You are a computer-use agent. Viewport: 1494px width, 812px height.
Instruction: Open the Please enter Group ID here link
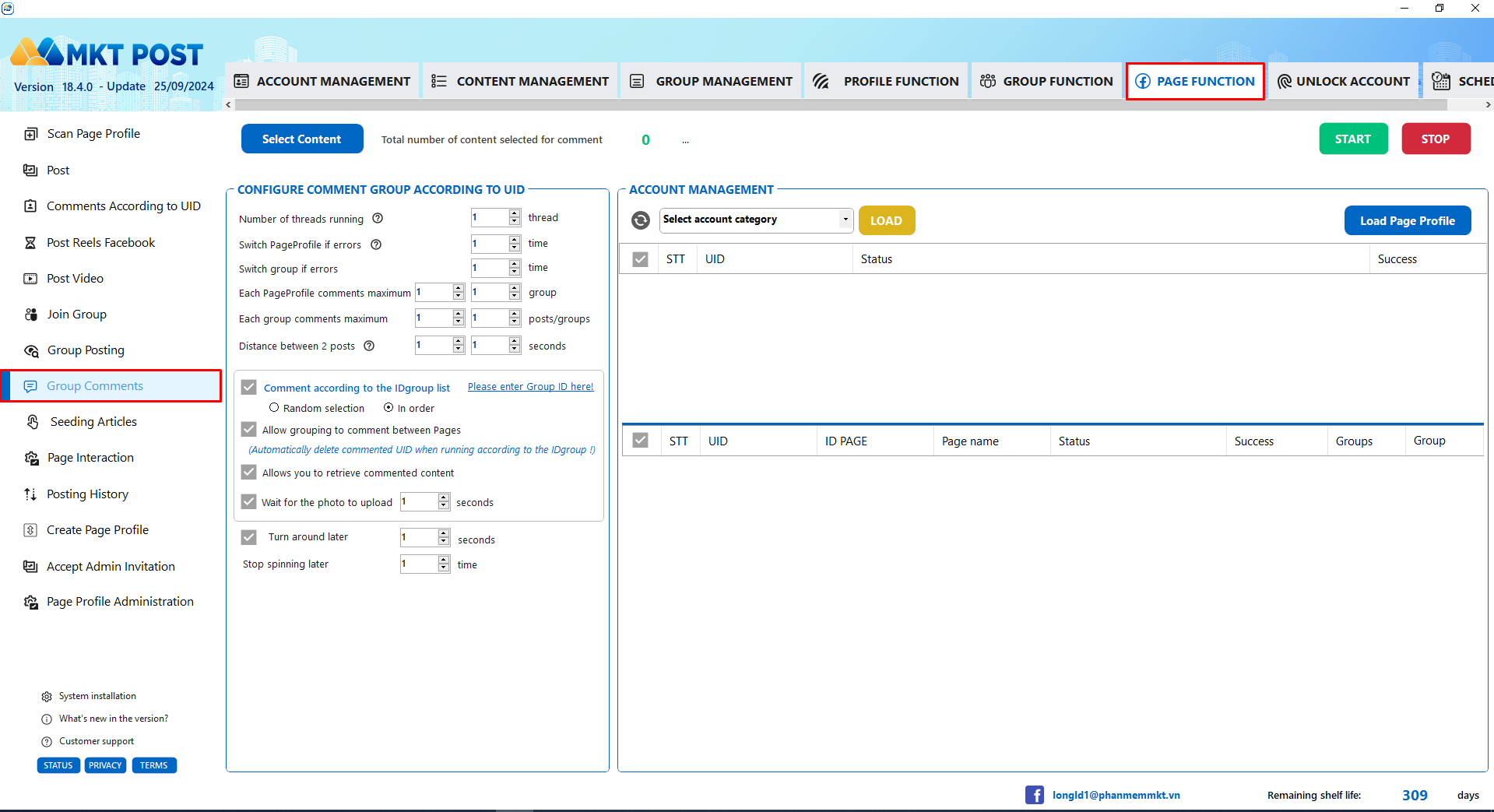pyautogui.click(x=531, y=387)
